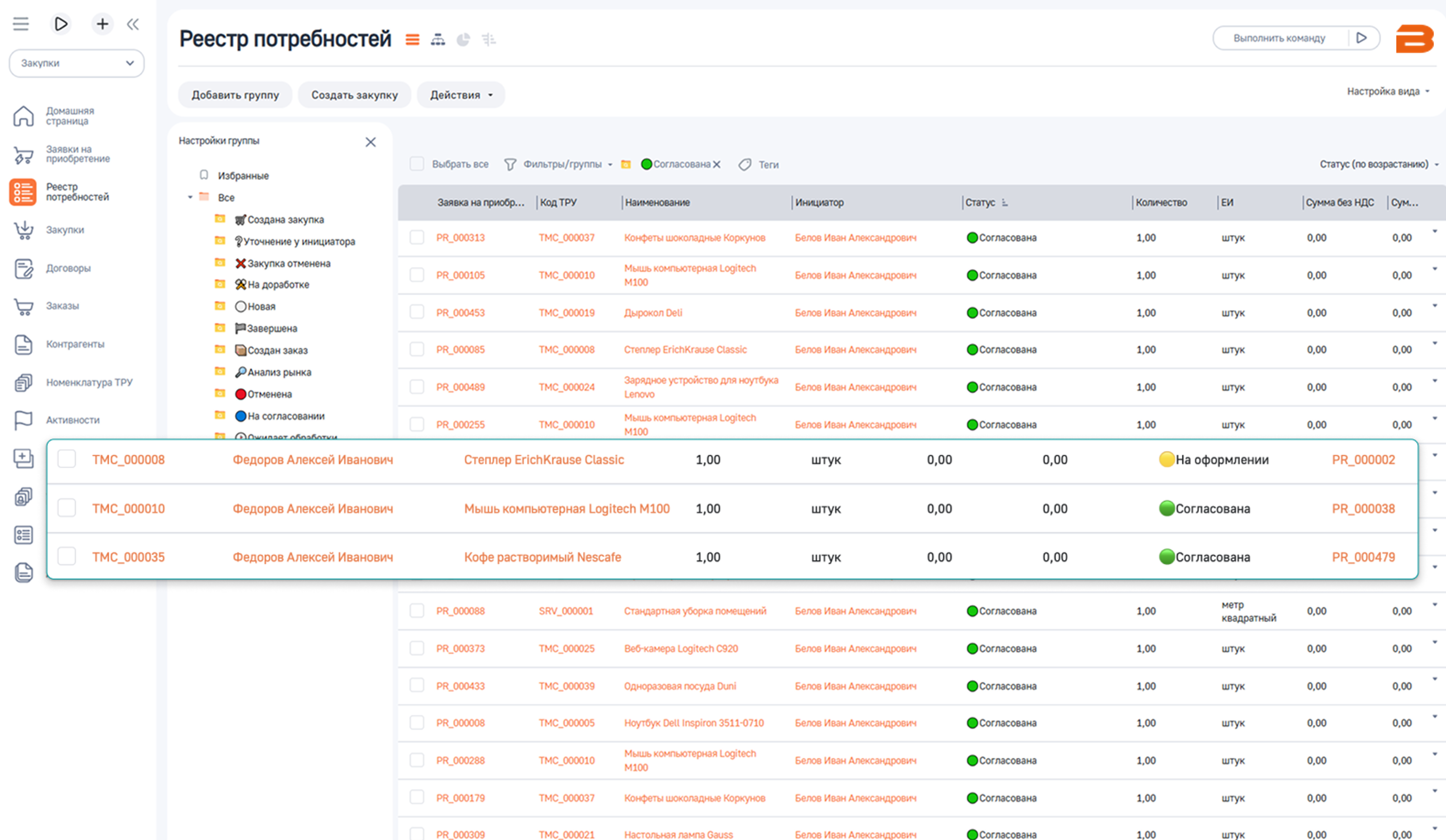Collapse sidebar with double chevron icon
1446x840 pixels.
coord(133,24)
